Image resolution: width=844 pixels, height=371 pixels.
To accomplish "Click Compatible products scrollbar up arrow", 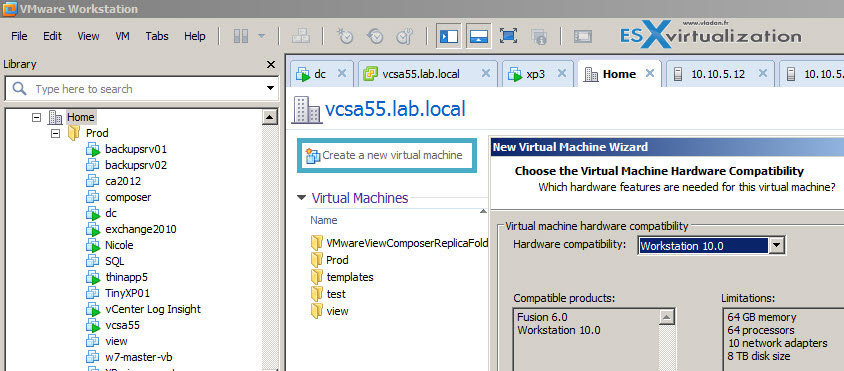I will pos(667,318).
